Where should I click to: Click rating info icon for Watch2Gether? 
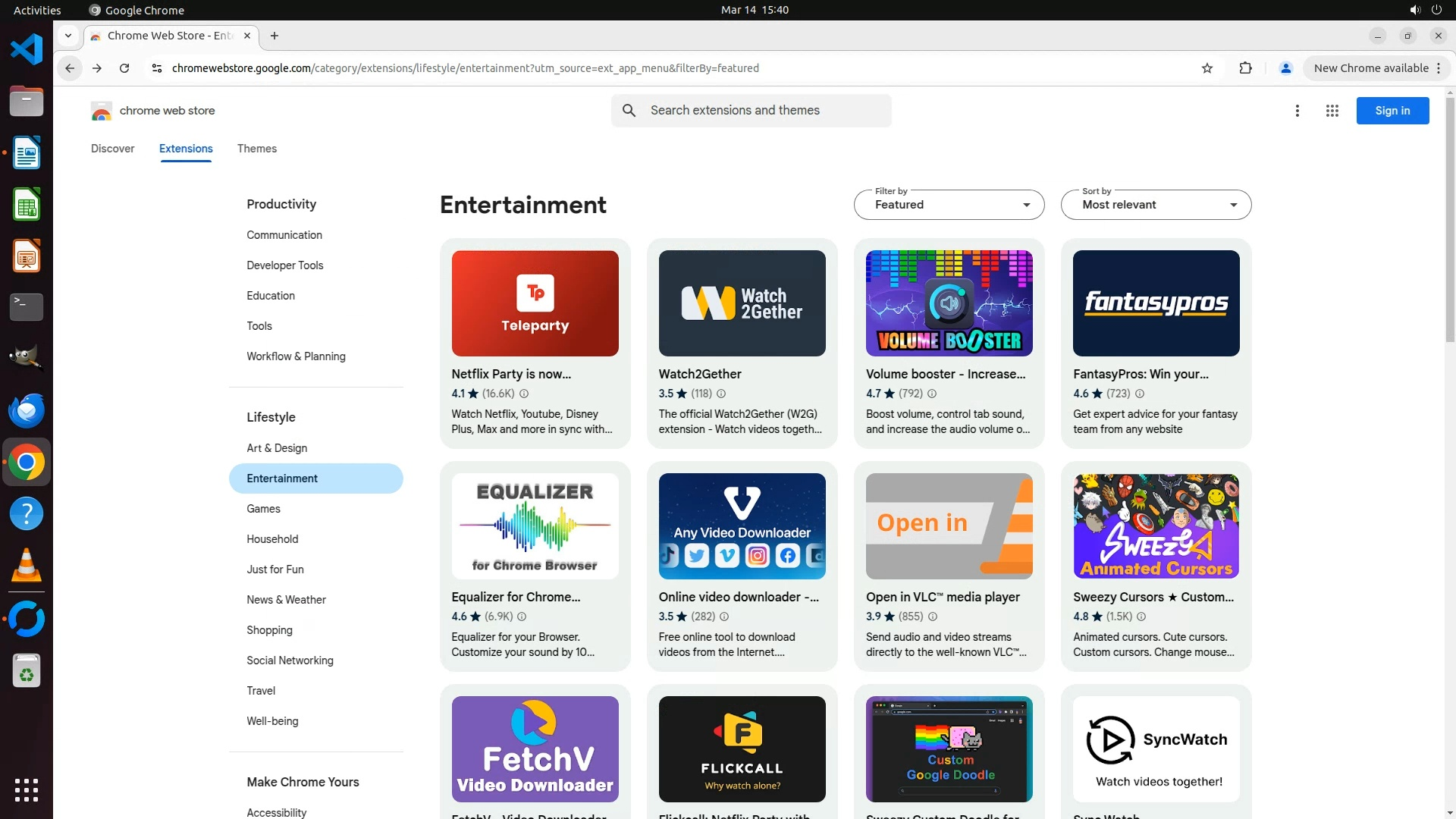point(721,394)
